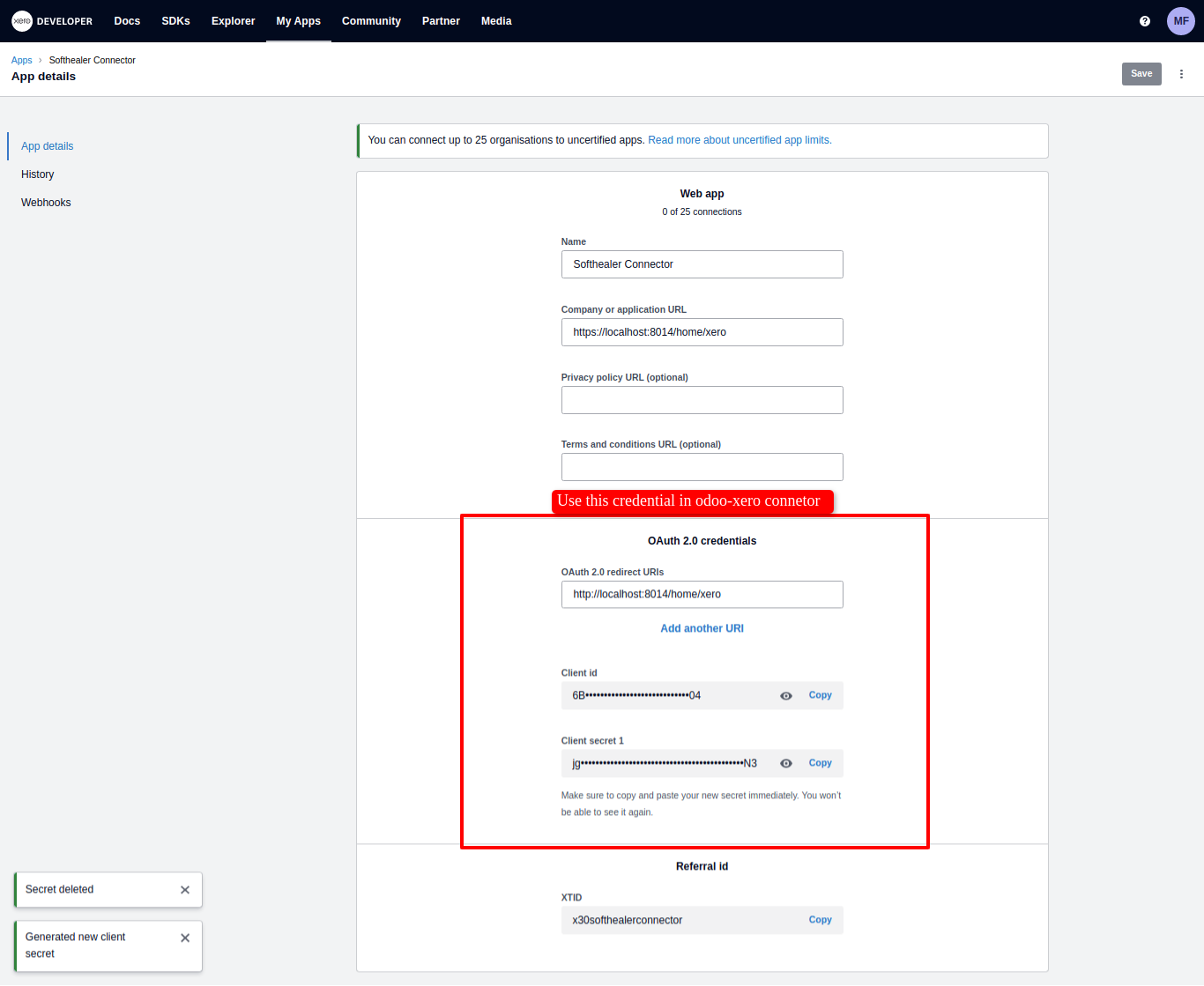Click the 'Referral id' heading

[x=702, y=867]
